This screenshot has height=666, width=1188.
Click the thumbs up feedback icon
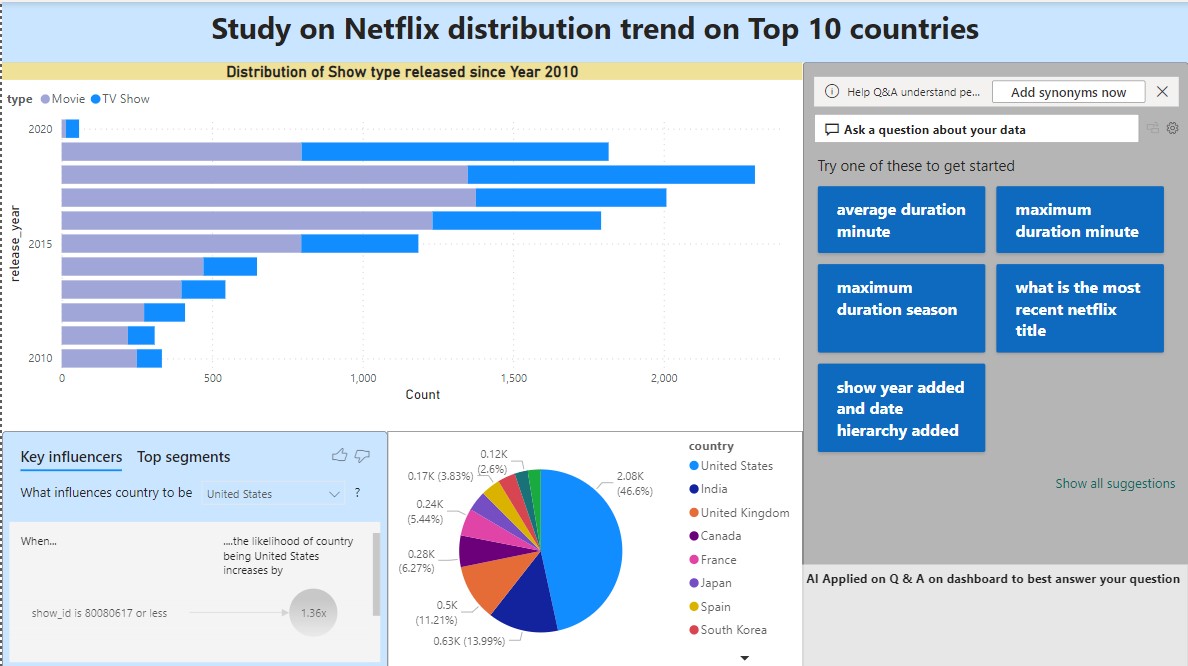pyautogui.click(x=339, y=456)
